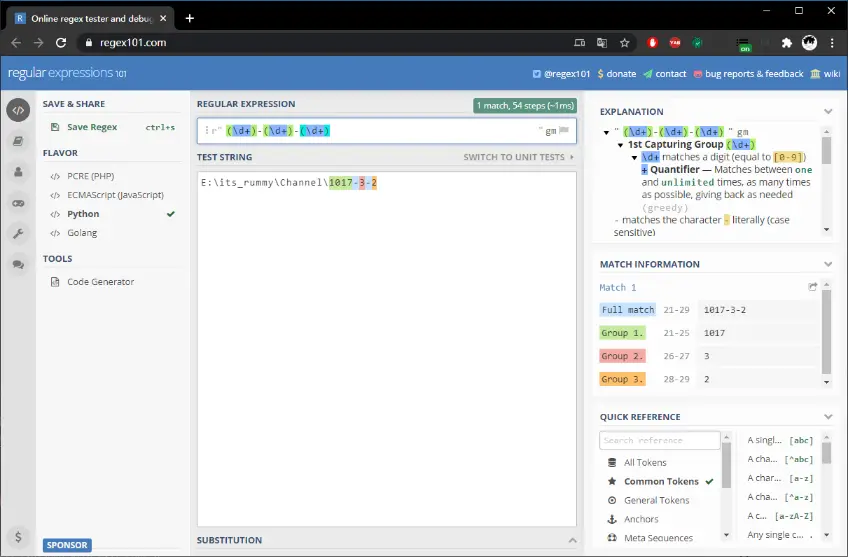This screenshot has height=557, width=848.
Task: Expand the Substitution panel
Action: pyautogui.click(x=572, y=540)
